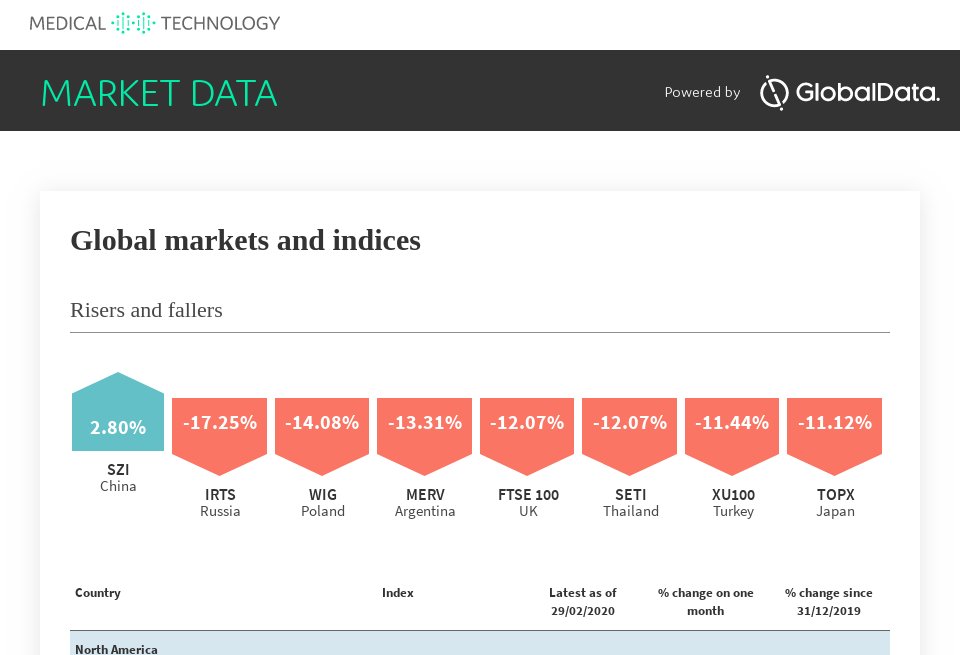Click the Global markets and indices heading
This screenshot has width=960, height=655.
click(245, 241)
